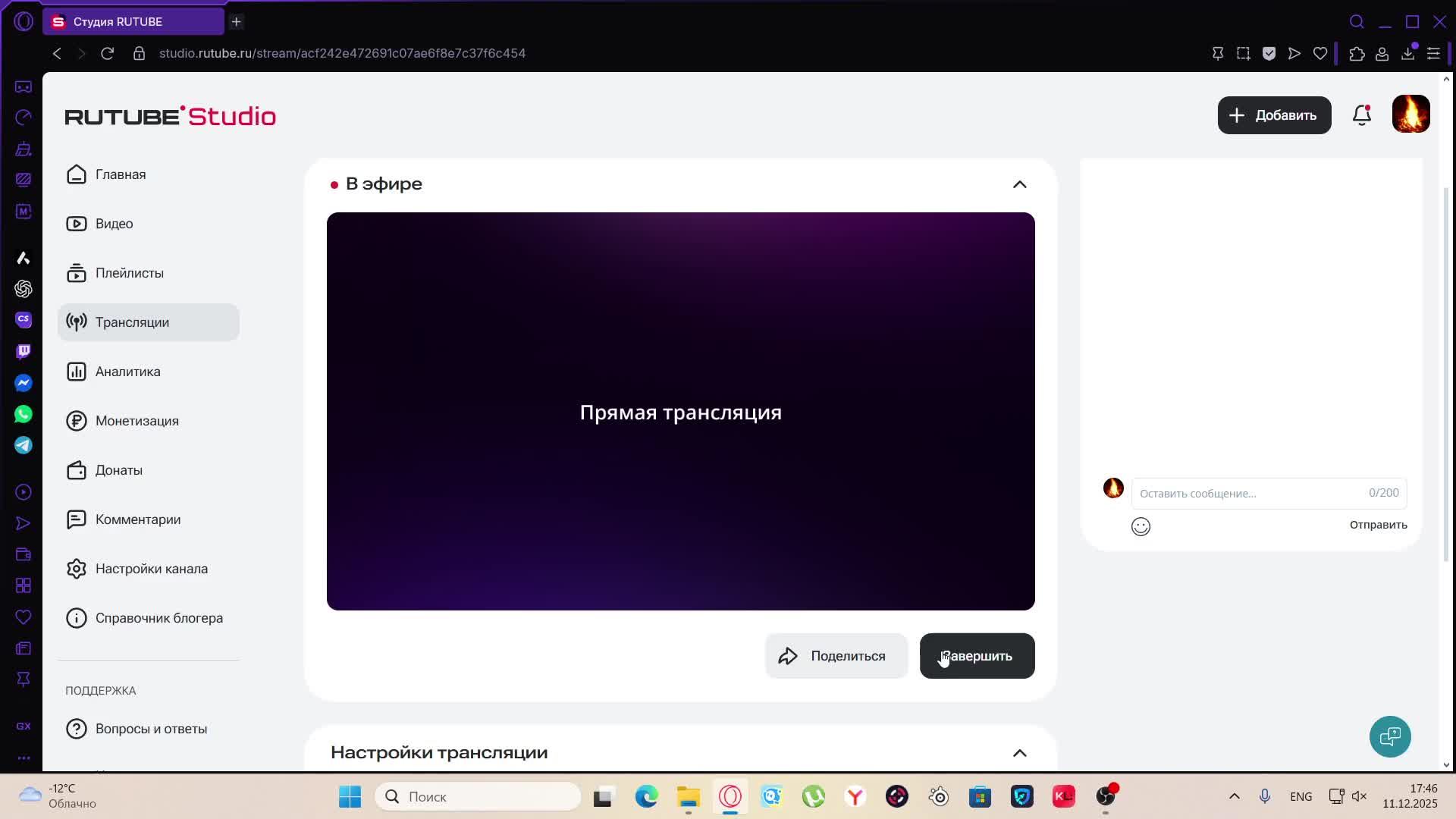The height and width of the screenshot is (819, 1456).
Task: Click the notifications bell icon
Action: point(1362,115)
